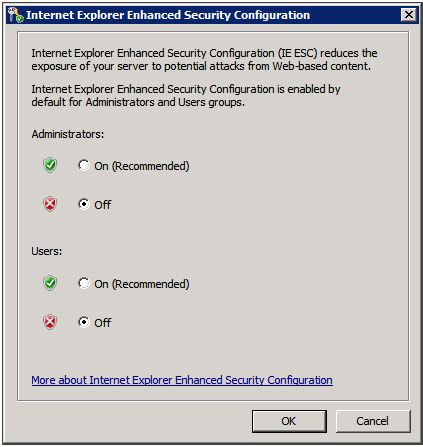
Task: Open More about Internet Explorer Enhanced Security Configuration link
Action: (x=182, y=380)
